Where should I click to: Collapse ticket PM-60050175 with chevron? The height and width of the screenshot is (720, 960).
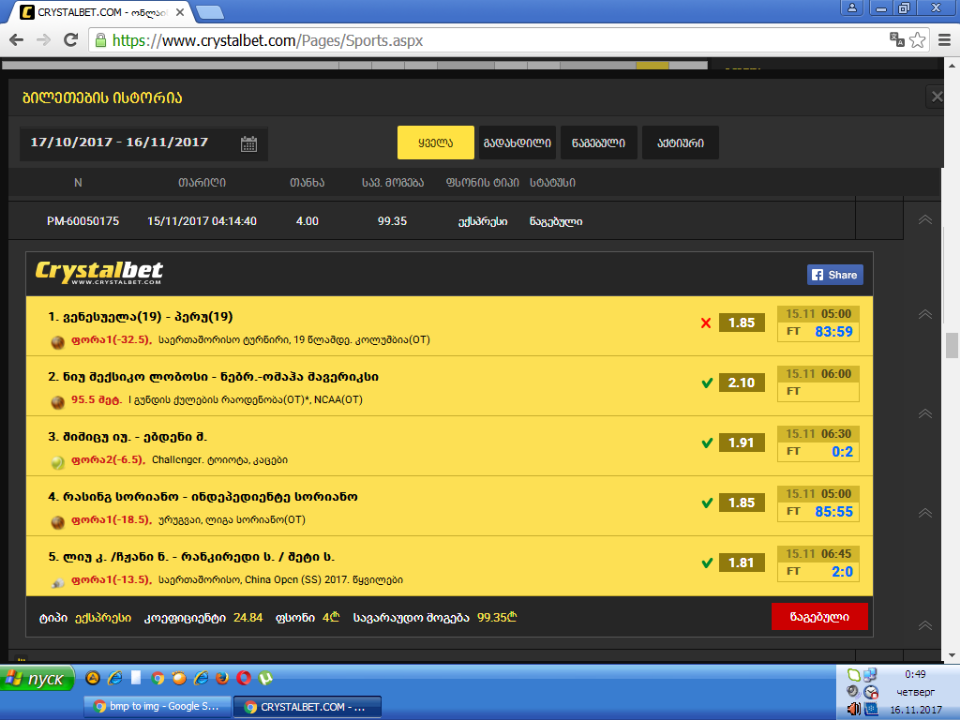point(925,220)
